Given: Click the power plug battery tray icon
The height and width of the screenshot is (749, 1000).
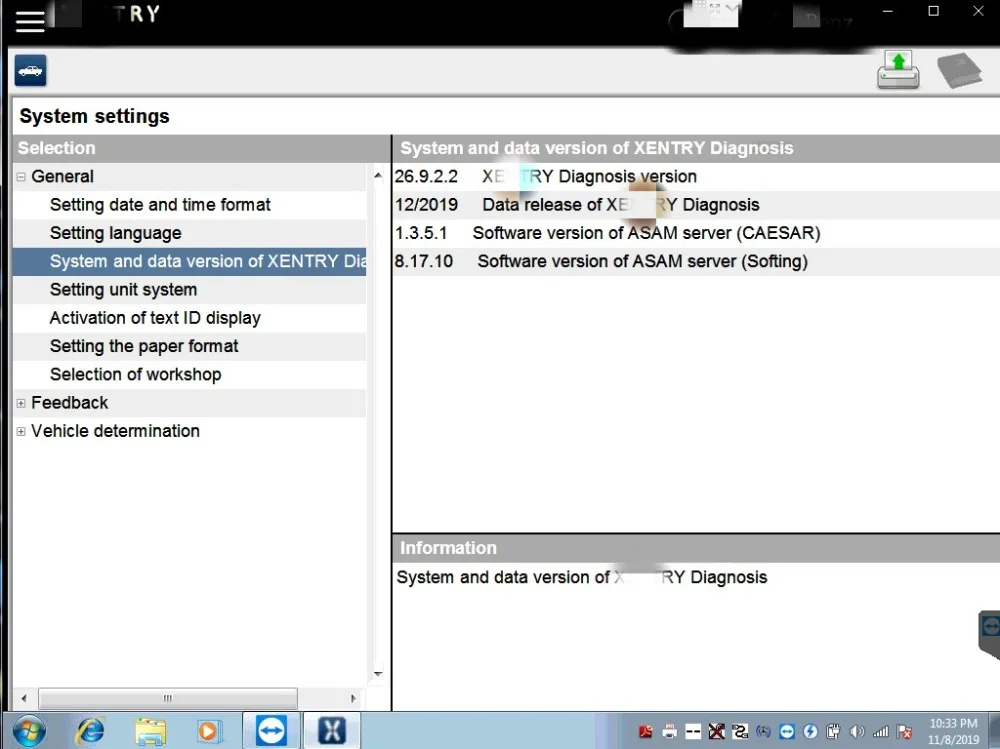Looking at the screenshot, I should tap(834, 732).
